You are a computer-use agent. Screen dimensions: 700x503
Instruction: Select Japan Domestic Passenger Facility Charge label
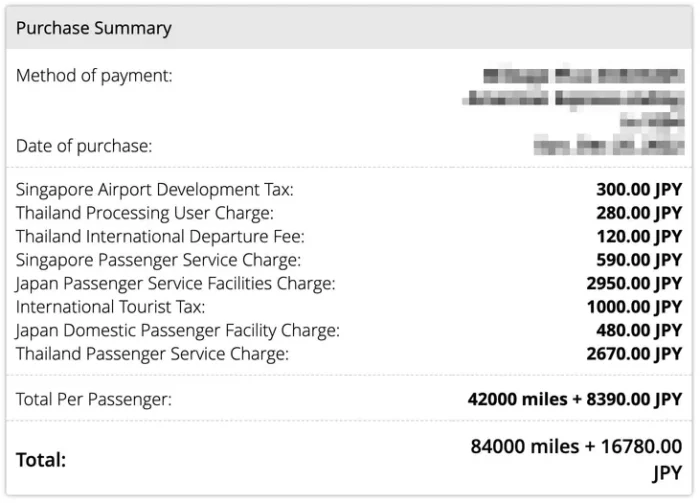coord(178,331)
